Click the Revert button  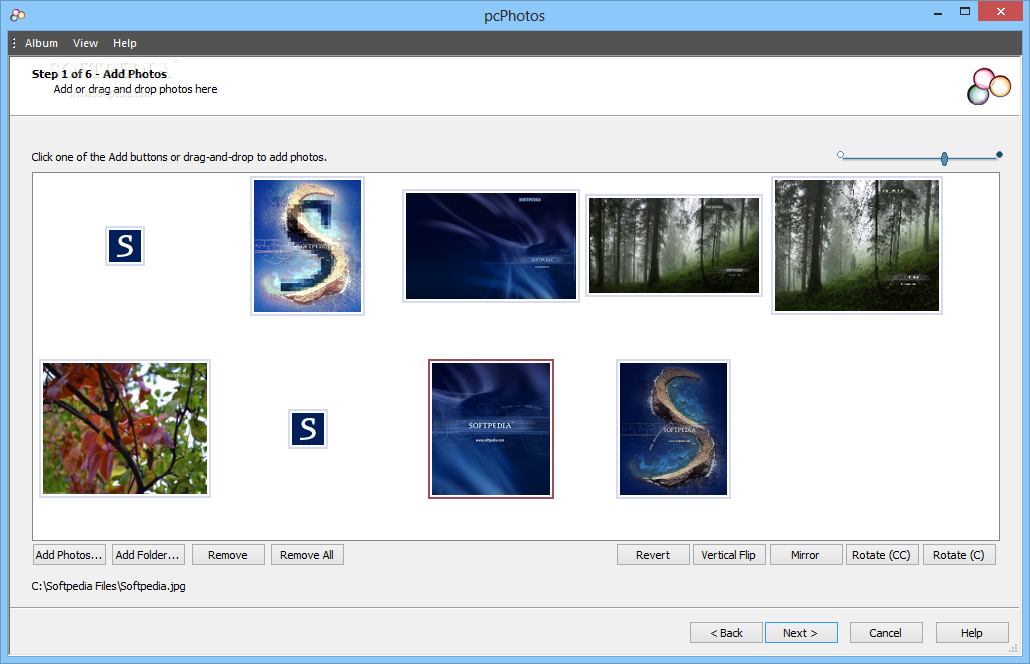click(x=653, y=555)
